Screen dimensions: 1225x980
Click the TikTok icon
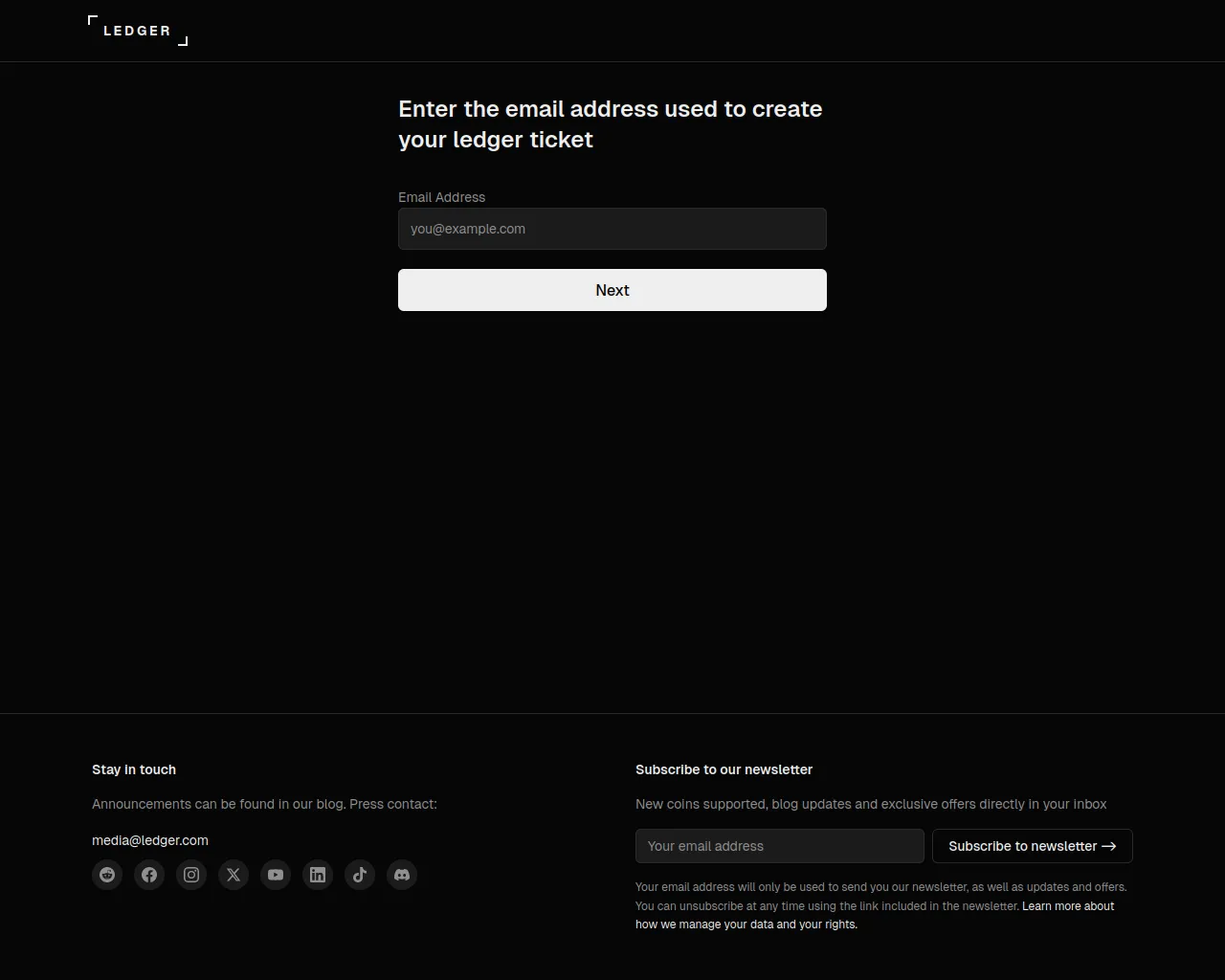coord(360,875)
